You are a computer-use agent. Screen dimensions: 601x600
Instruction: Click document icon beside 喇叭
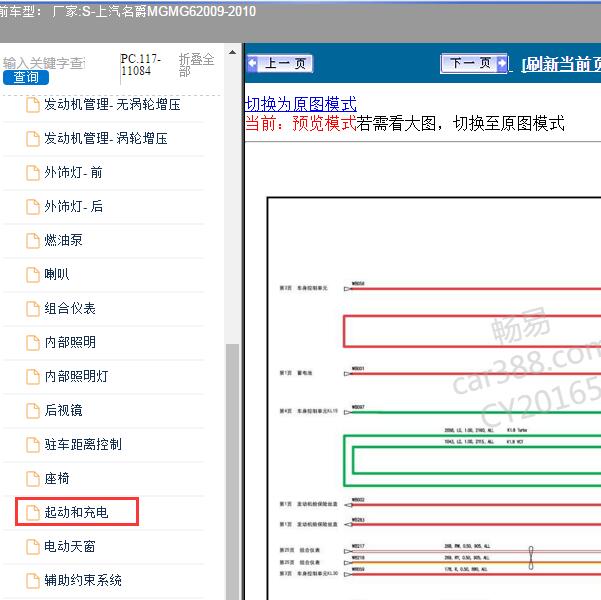coord(33,275)
